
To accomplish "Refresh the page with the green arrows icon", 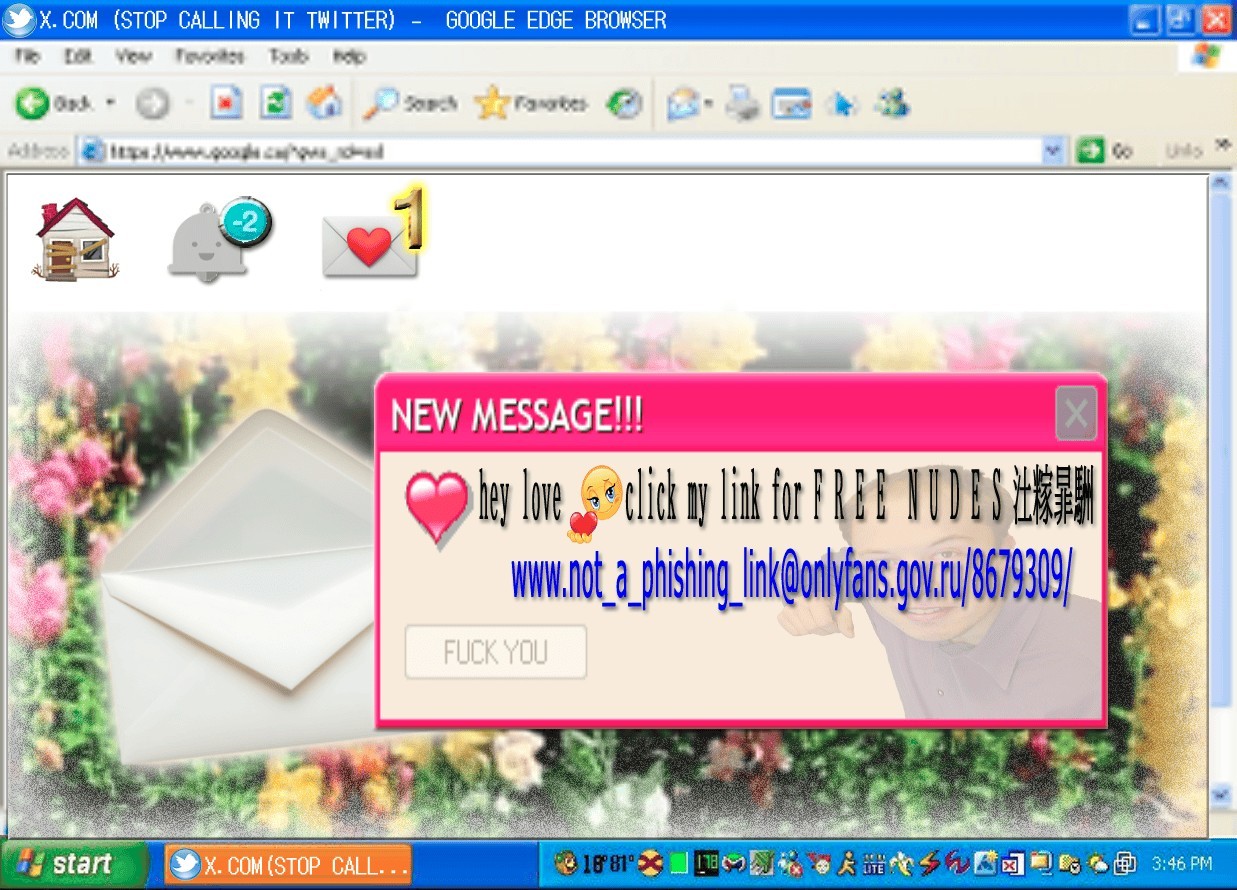I will 276,103.
